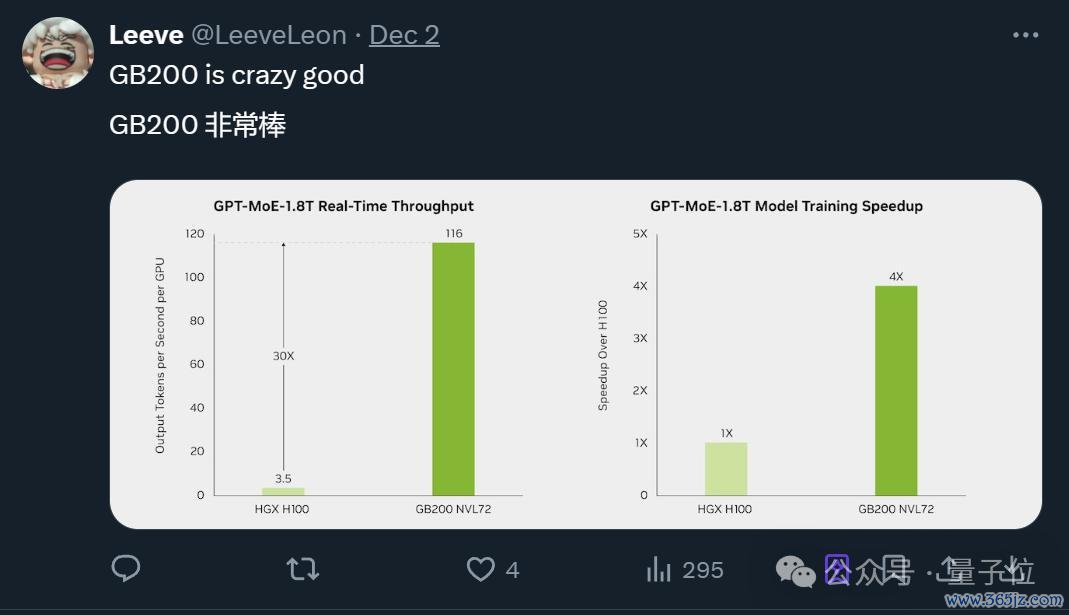This screenshot has height=615, width=1069.
Task: Open Leeve's profile avatar
Action: tap(58, 53)
